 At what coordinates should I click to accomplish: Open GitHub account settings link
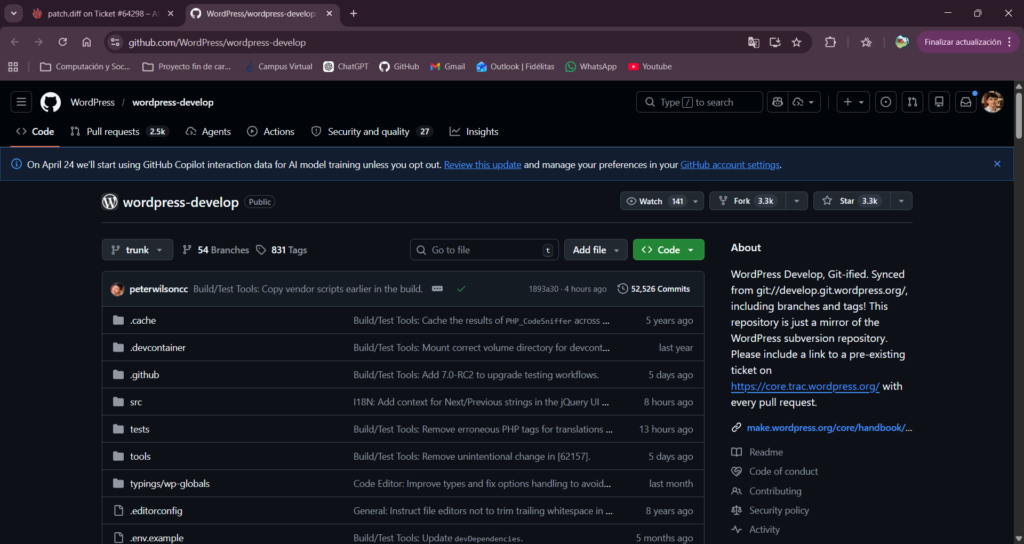[729, 165]
